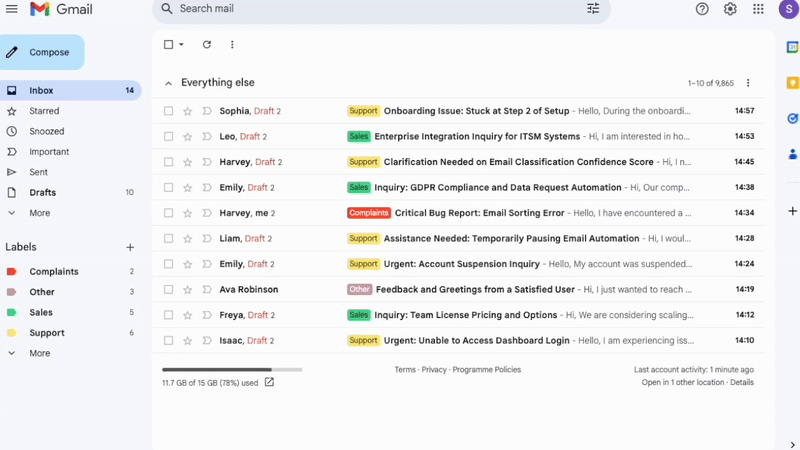Expand the side panel arrow
Viewport: 800px width, 450px height.
pos(792,444)
